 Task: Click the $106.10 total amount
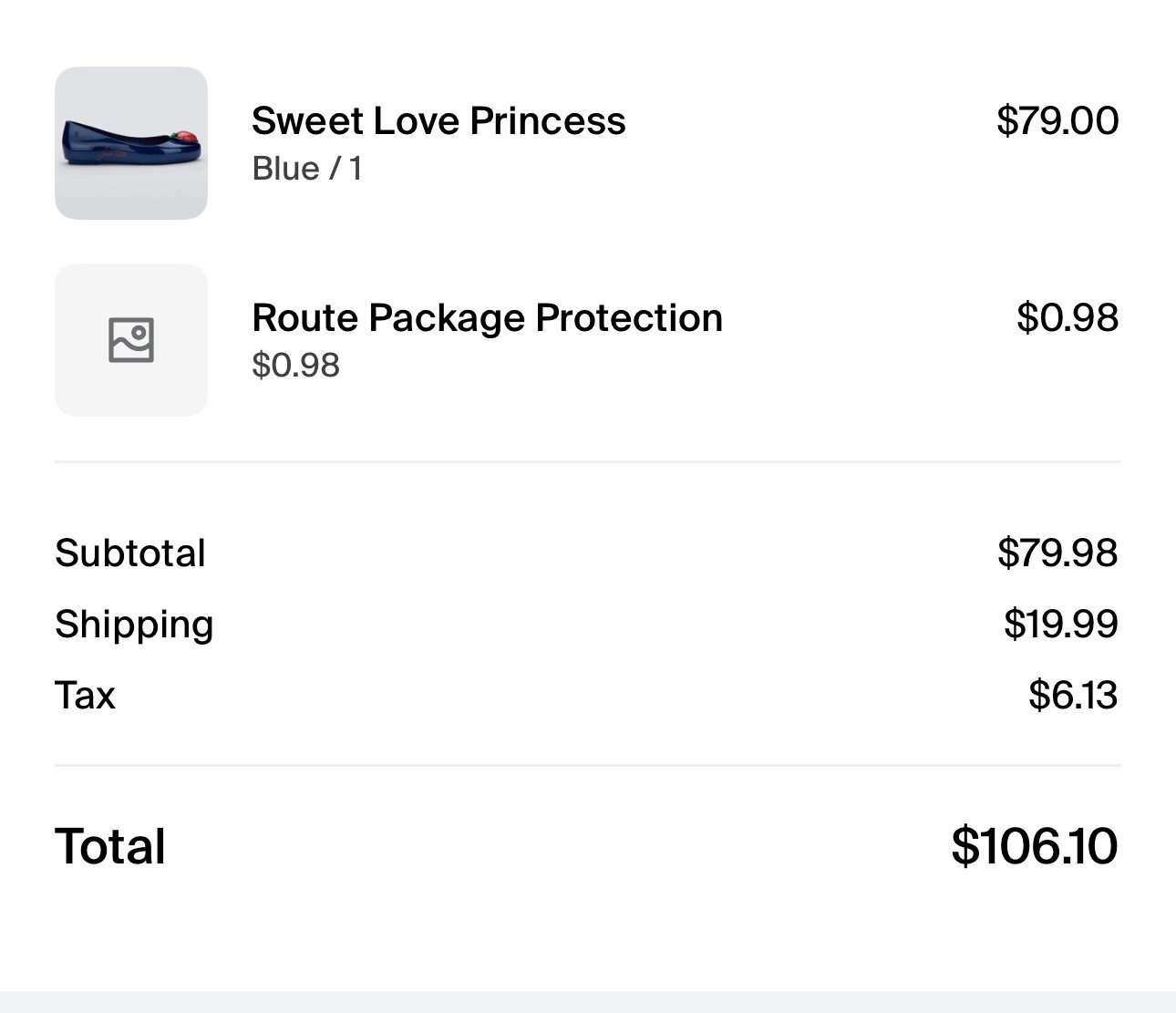[x=1034, y=845]
